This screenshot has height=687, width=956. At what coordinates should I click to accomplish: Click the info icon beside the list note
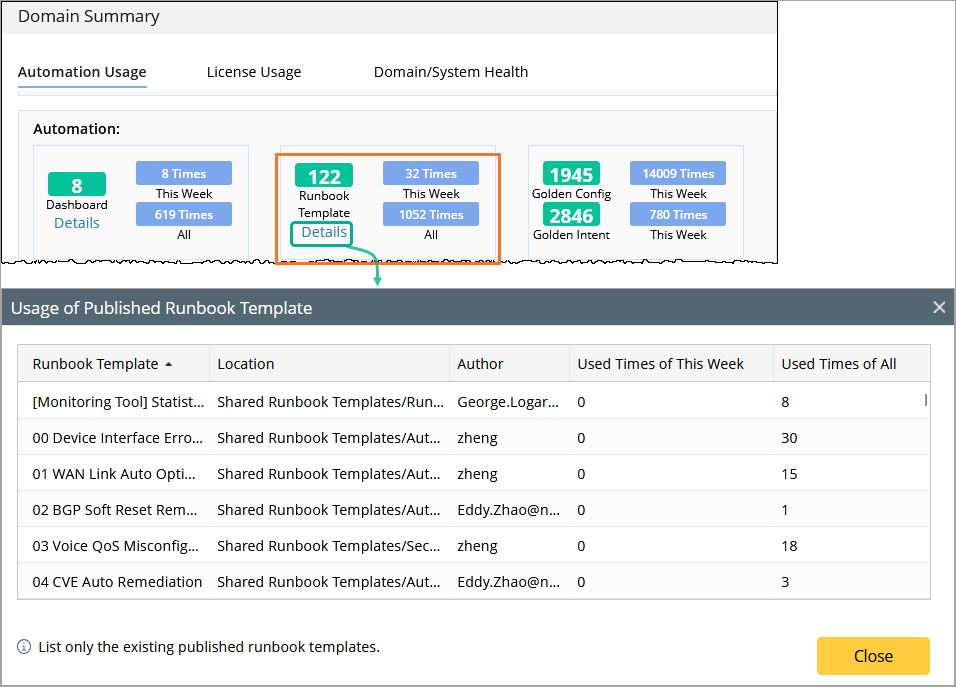[x=25, y=647]
